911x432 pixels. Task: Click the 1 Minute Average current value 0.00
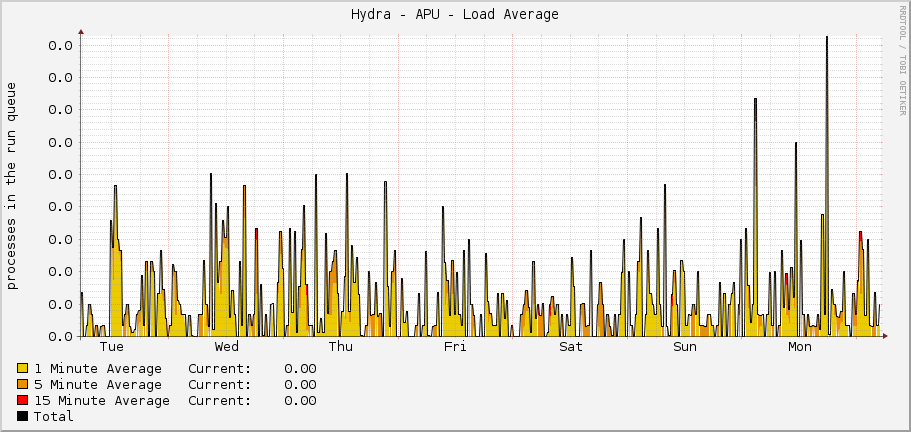tap(300, 369)
